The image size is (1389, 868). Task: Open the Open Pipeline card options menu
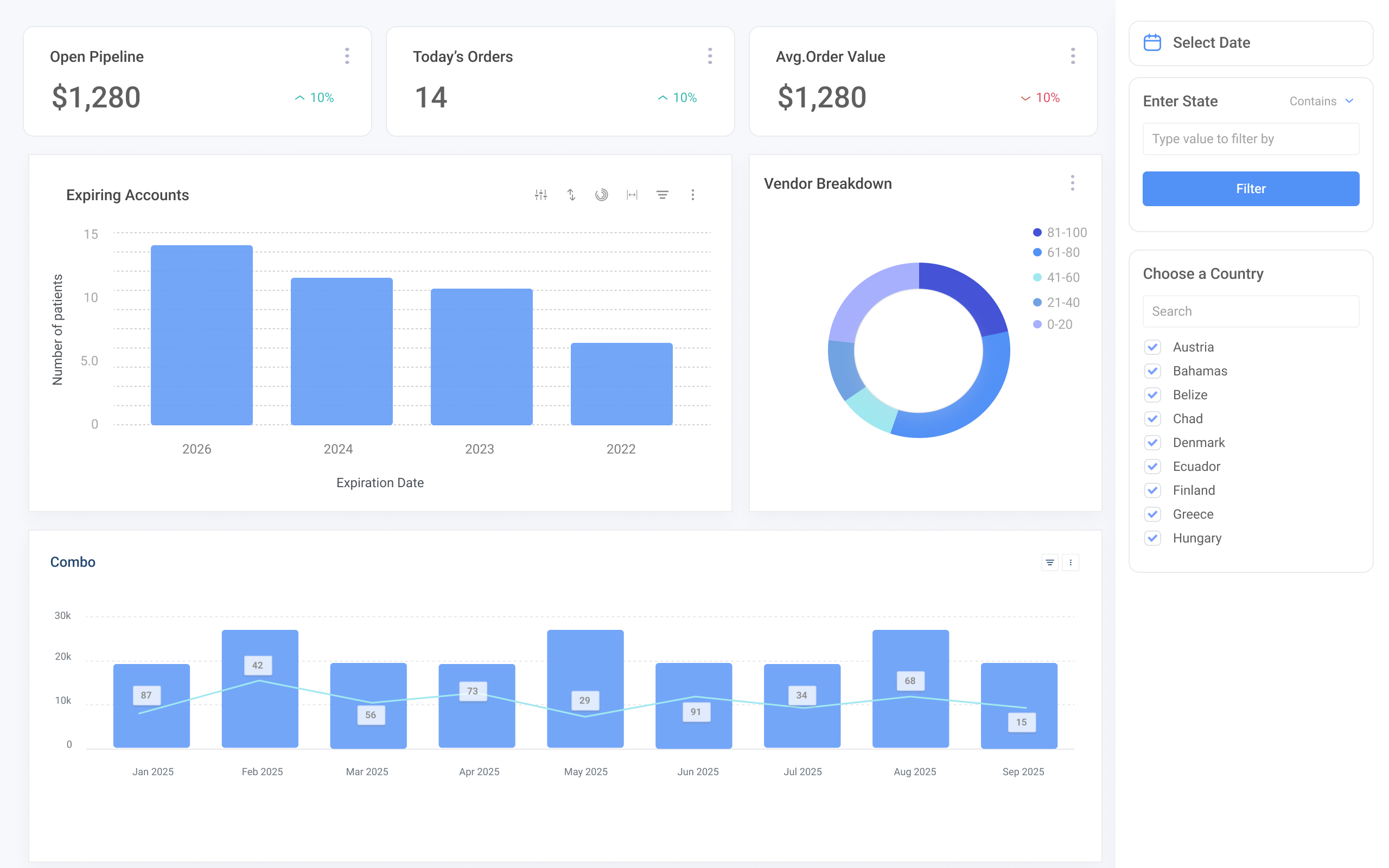pyautogui.click(x=347, y=56)
